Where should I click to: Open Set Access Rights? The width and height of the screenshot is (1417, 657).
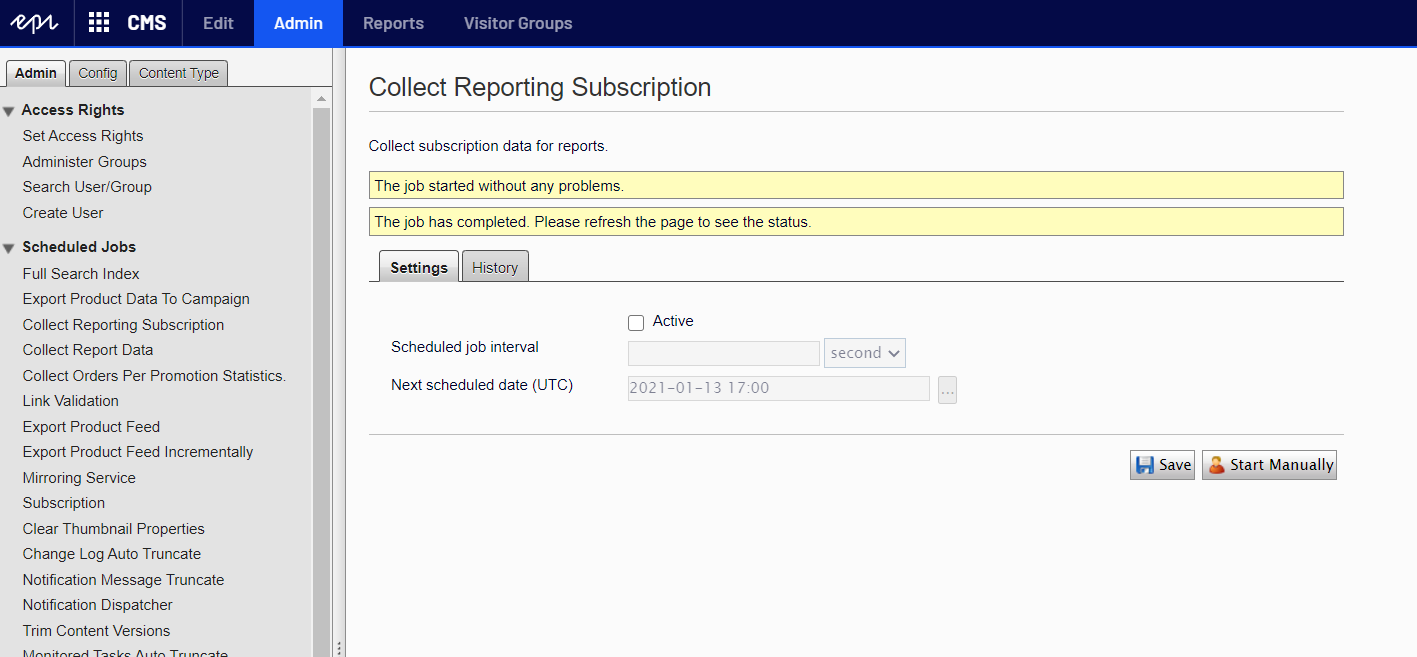pyautogui.click(x=83, y=136)
